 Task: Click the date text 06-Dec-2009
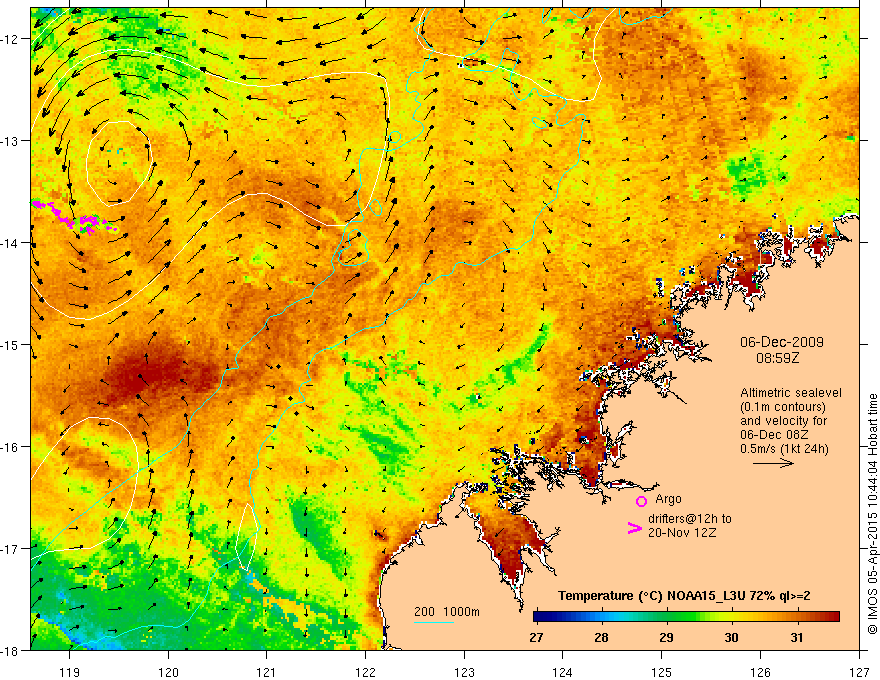782,342
